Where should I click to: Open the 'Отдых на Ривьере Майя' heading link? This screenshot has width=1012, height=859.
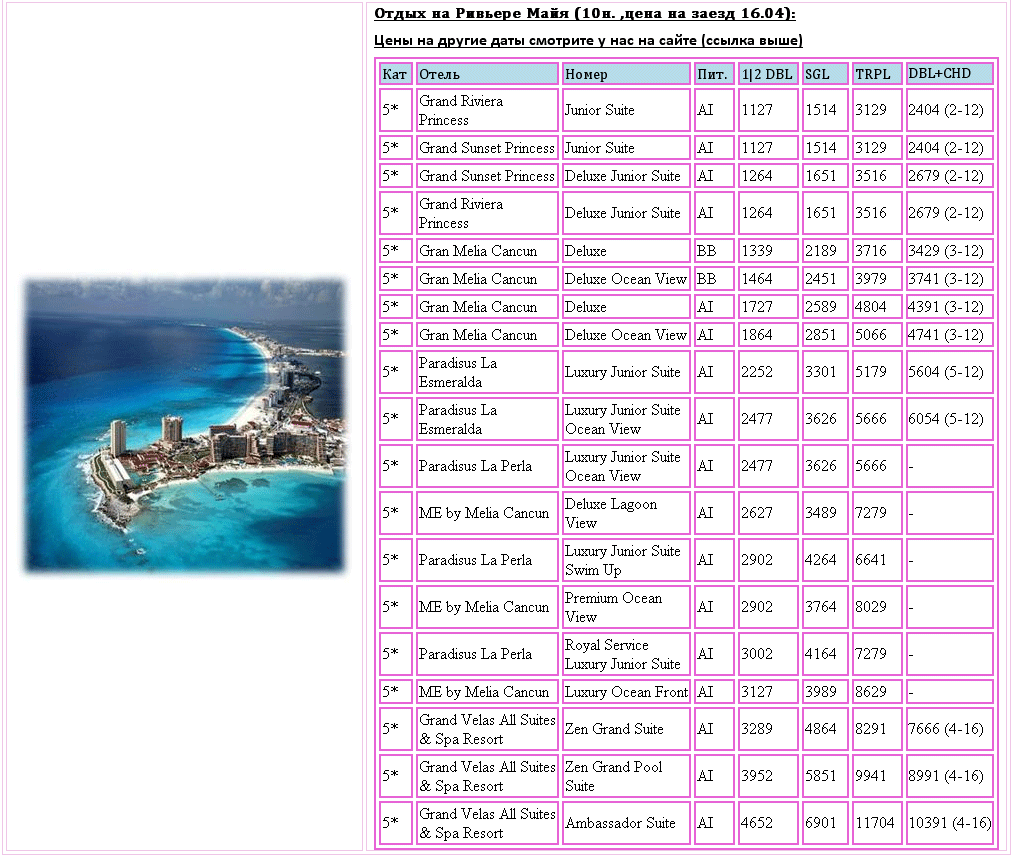tap(584, 14)
